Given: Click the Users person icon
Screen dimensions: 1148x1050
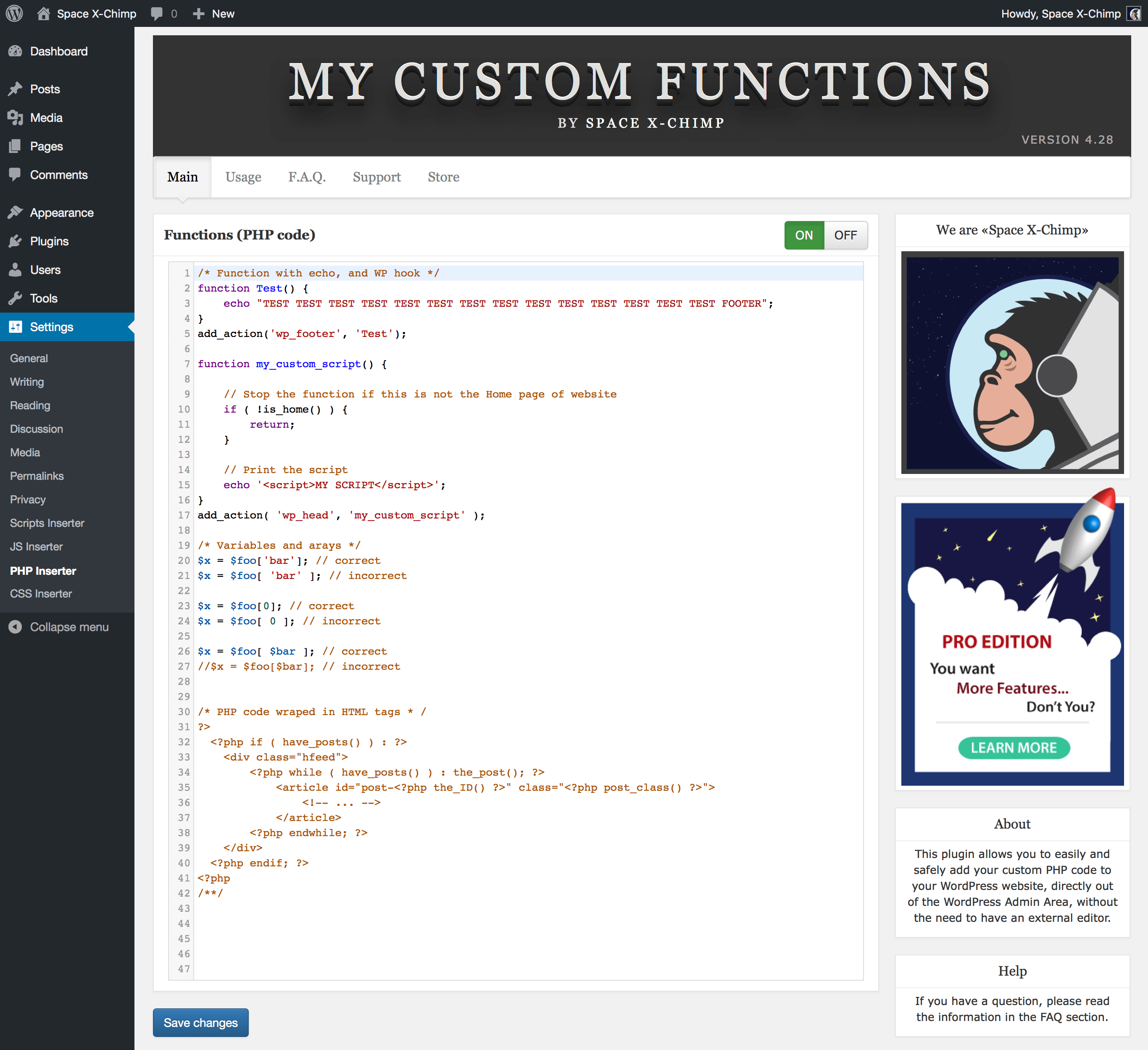Looking at the screenshot, I should (x=16, y=269).
